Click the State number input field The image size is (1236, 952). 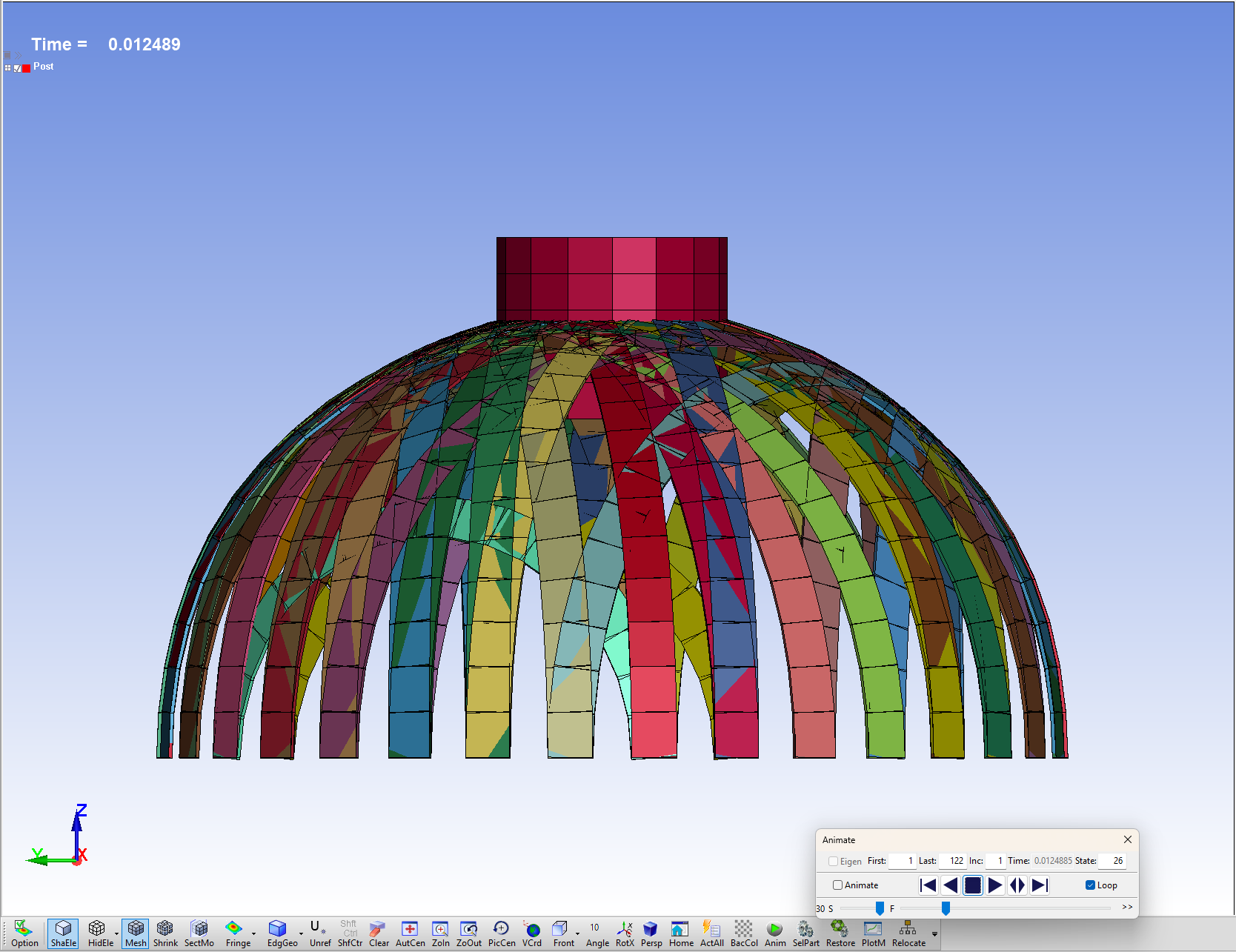(1112, 861)
